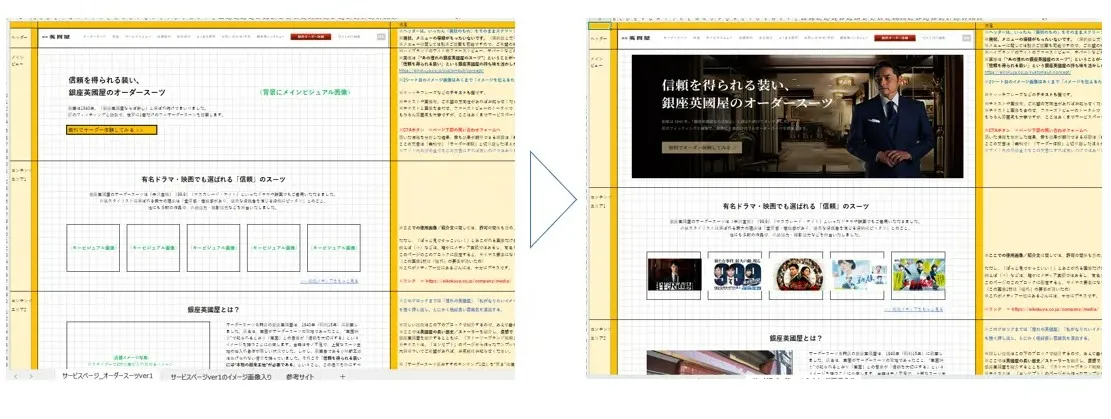Select the third キービジュアル画像 placeholder box

pos(213,248)
